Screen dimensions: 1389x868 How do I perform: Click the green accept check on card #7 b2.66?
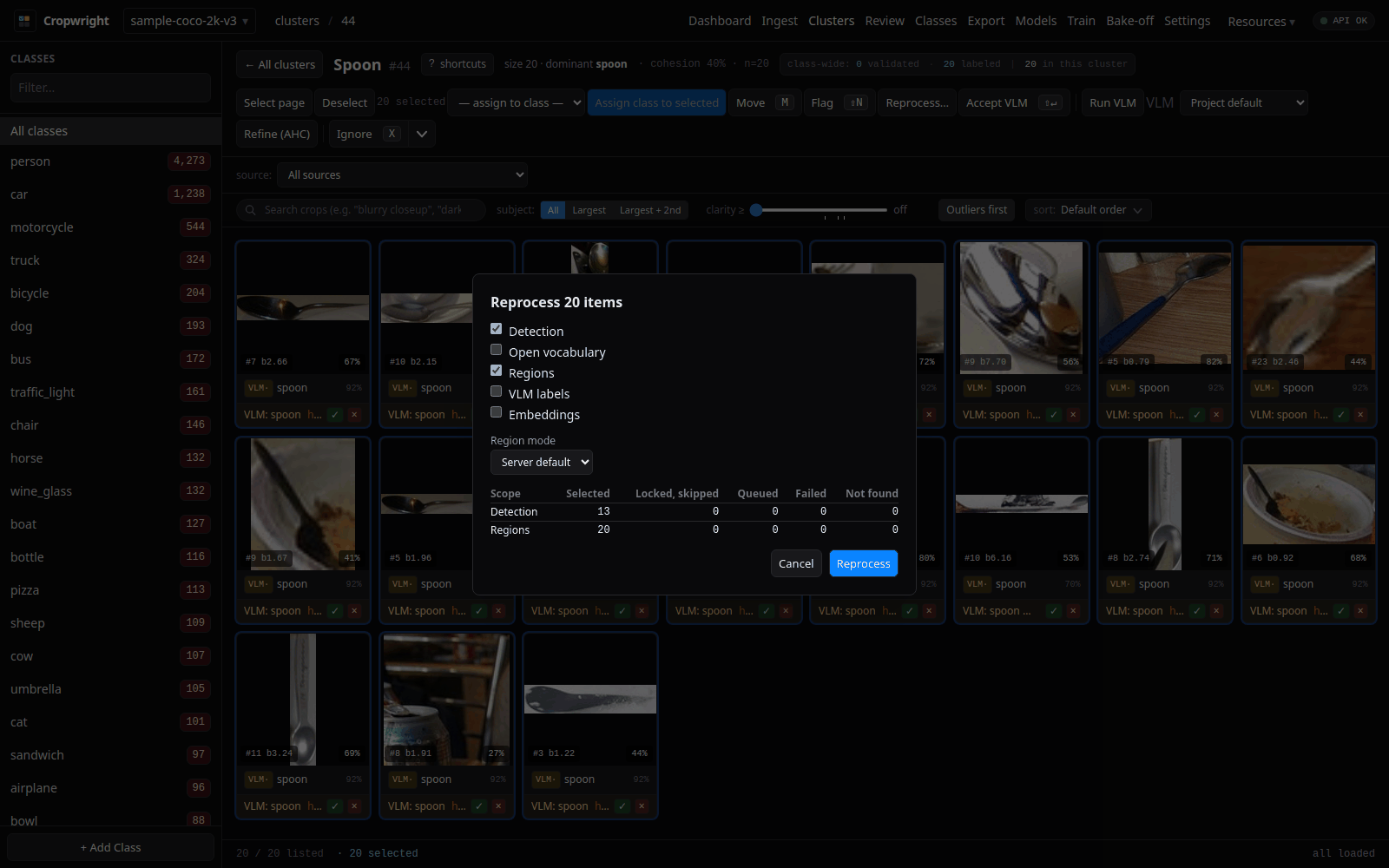click(335, 415)
